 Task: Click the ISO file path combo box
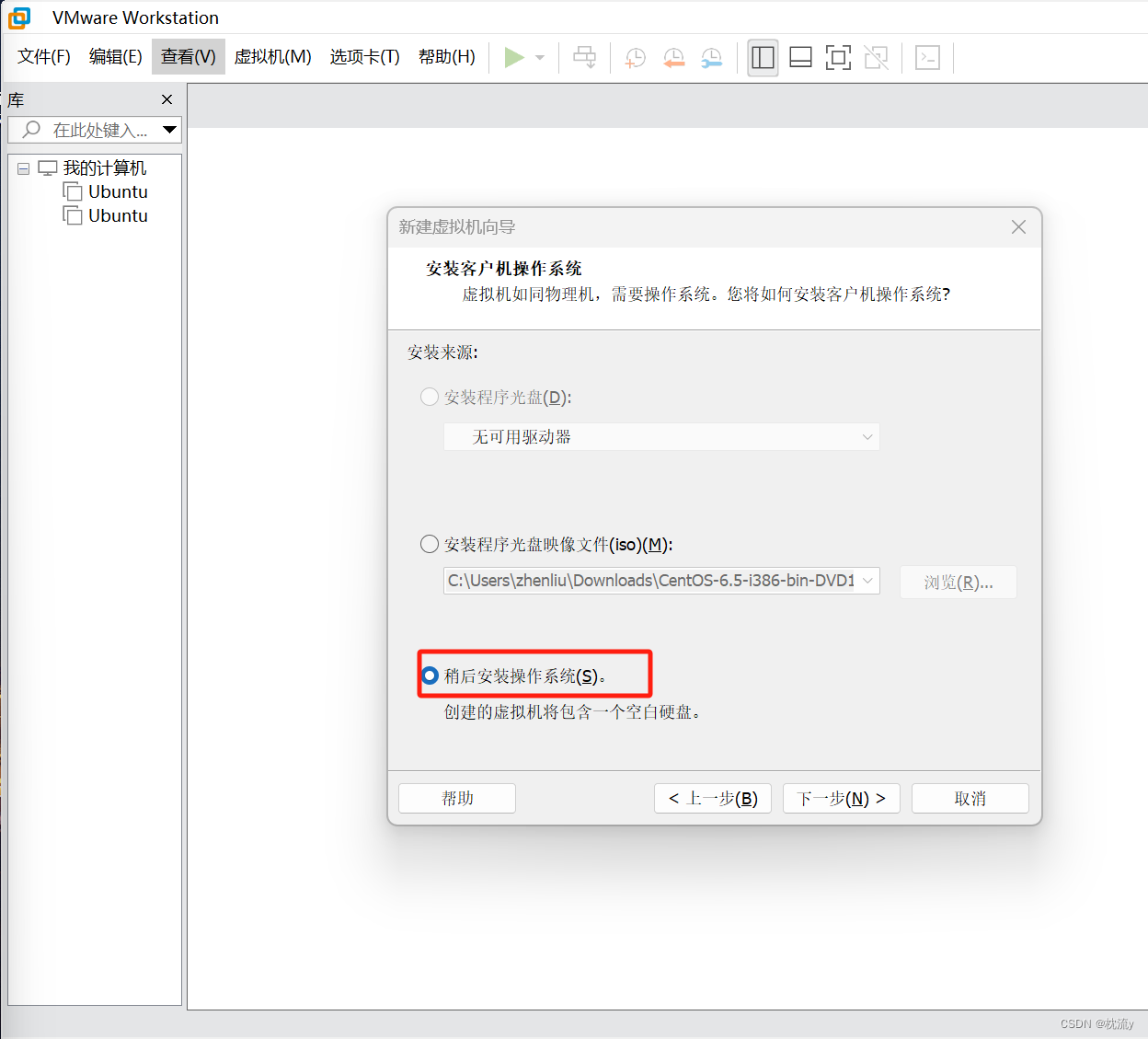[x=661, y=581]
